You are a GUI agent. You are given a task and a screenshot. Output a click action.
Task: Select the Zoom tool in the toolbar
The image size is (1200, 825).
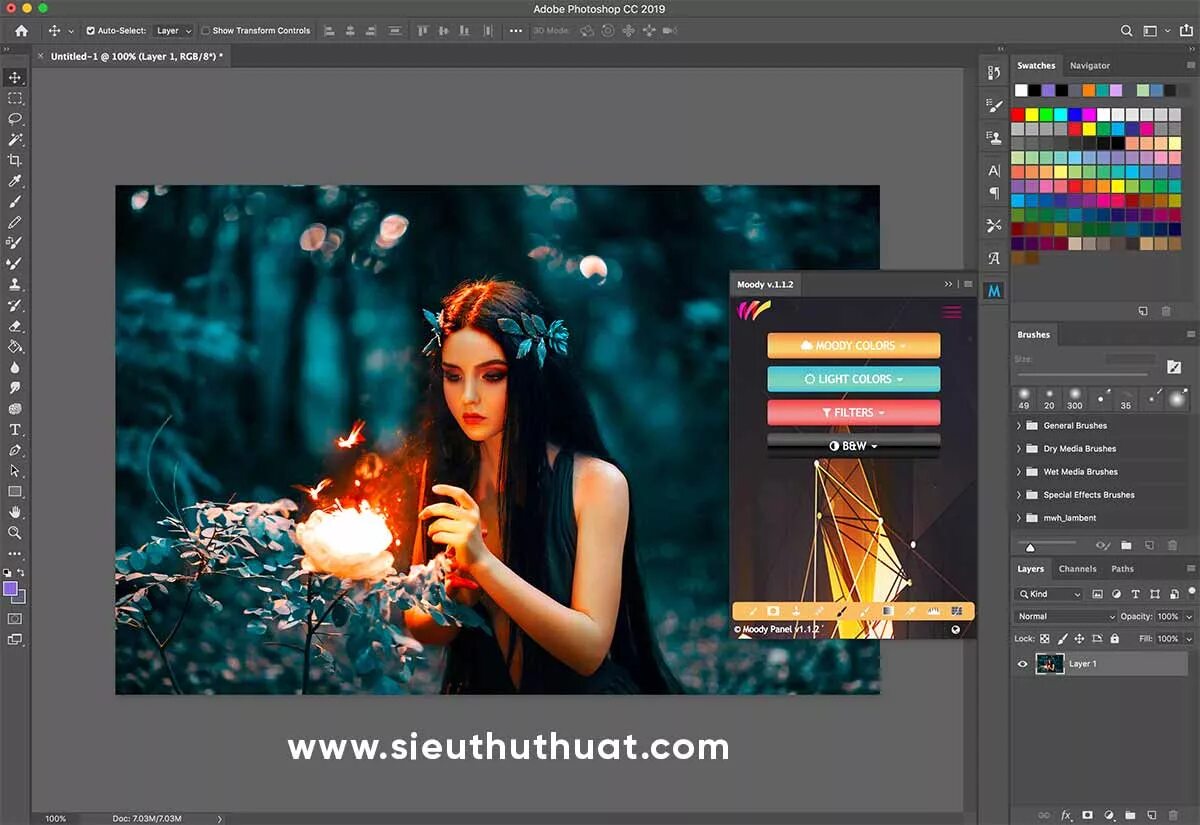coord(15,532)
